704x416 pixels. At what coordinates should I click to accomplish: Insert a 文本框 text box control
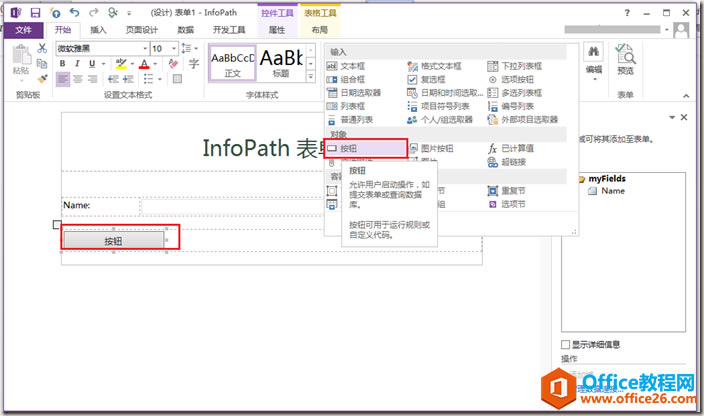tap(346, 66)
